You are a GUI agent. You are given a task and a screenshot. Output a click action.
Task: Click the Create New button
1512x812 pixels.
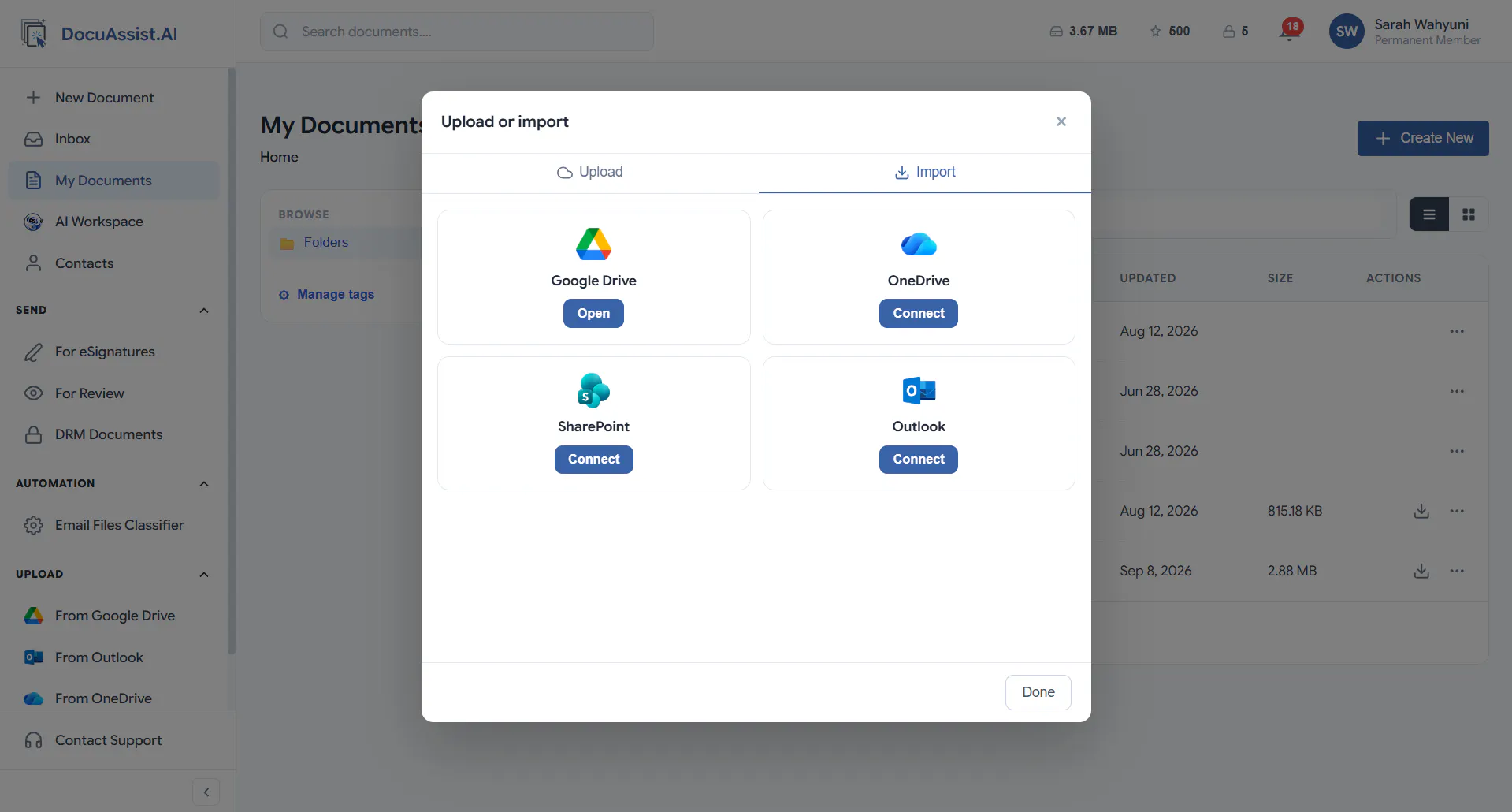coord(1423,138)
